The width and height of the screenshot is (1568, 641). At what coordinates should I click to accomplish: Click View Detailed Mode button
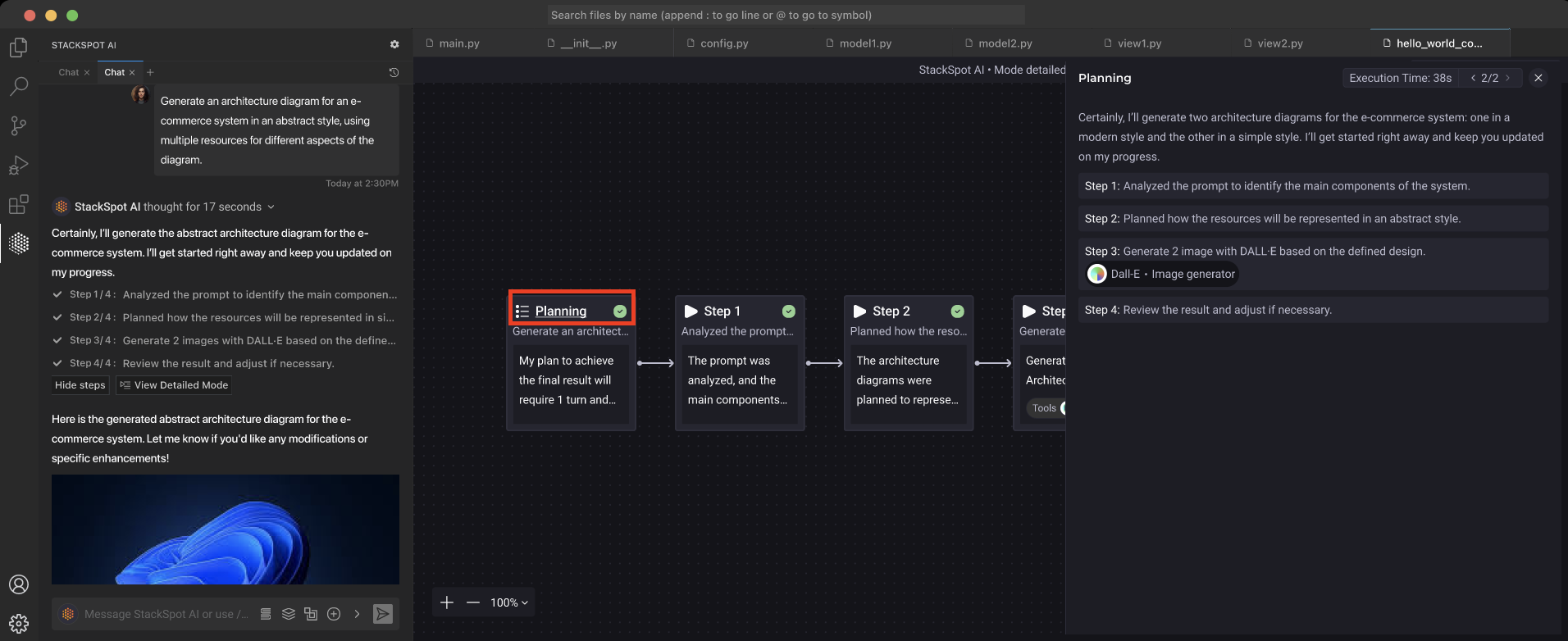coord(174,385)
